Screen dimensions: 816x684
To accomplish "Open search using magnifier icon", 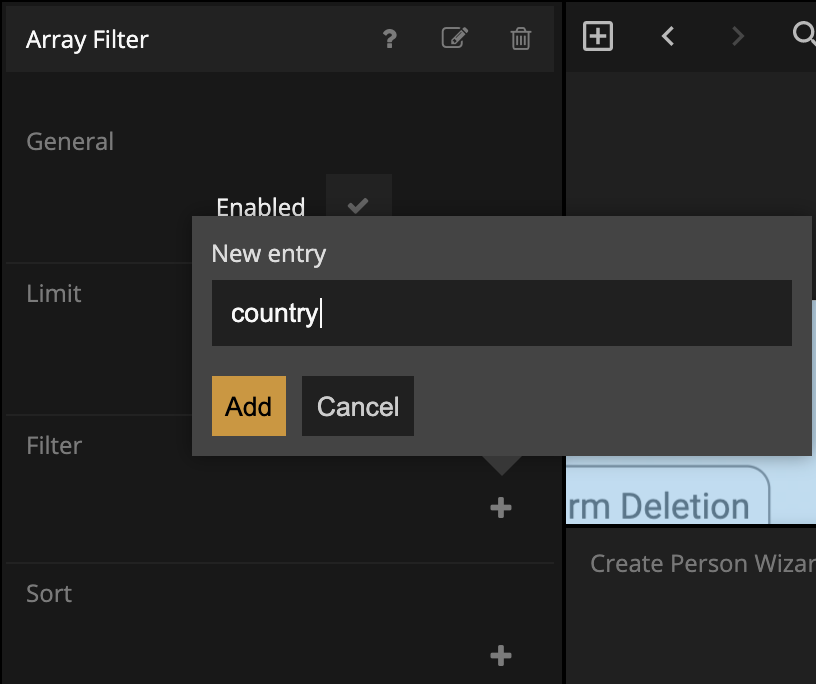I will click(803, 35).
